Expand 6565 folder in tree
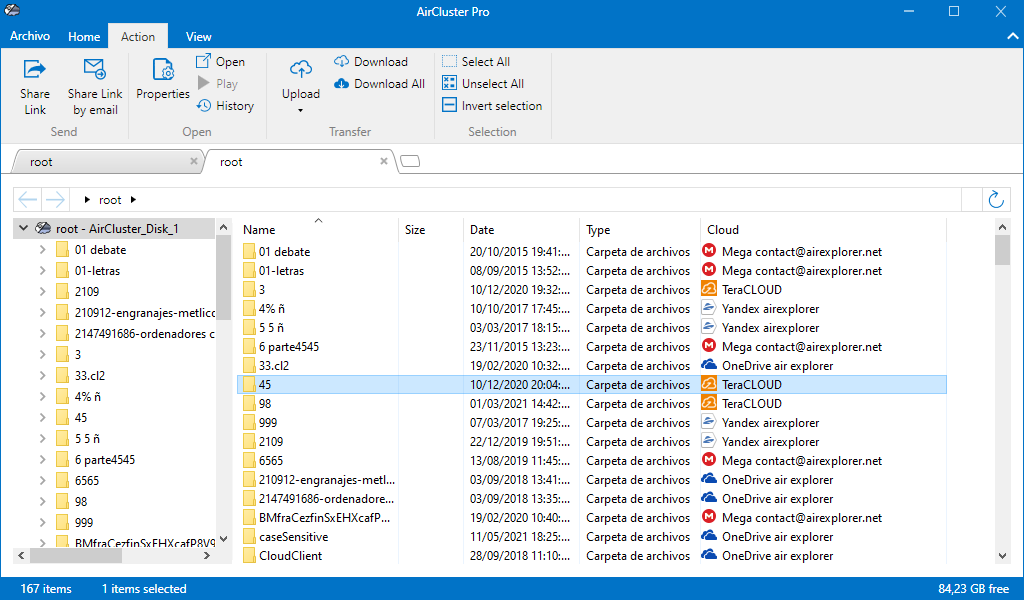 (42, 481)
